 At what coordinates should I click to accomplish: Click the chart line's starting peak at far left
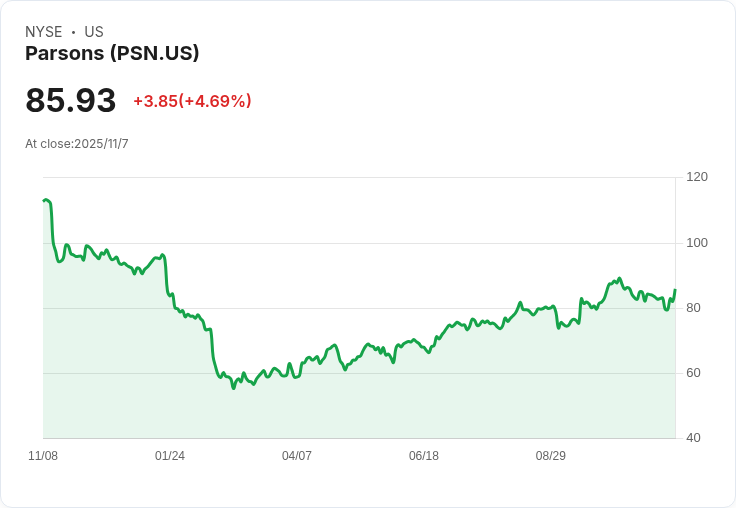coord(46,200)
